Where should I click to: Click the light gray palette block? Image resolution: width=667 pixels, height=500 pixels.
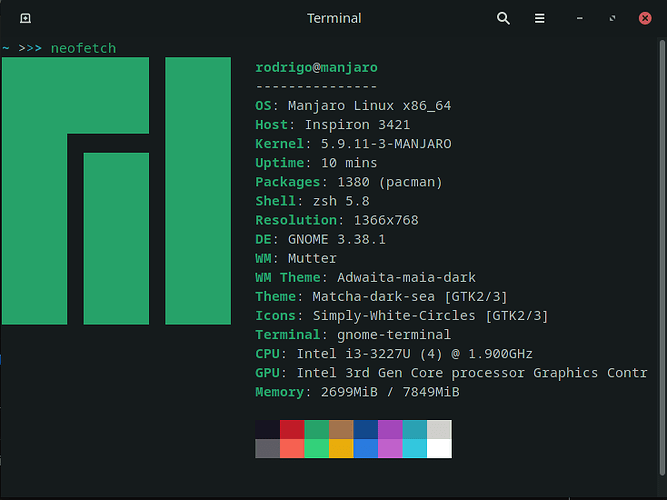click(x=439, y=429)
